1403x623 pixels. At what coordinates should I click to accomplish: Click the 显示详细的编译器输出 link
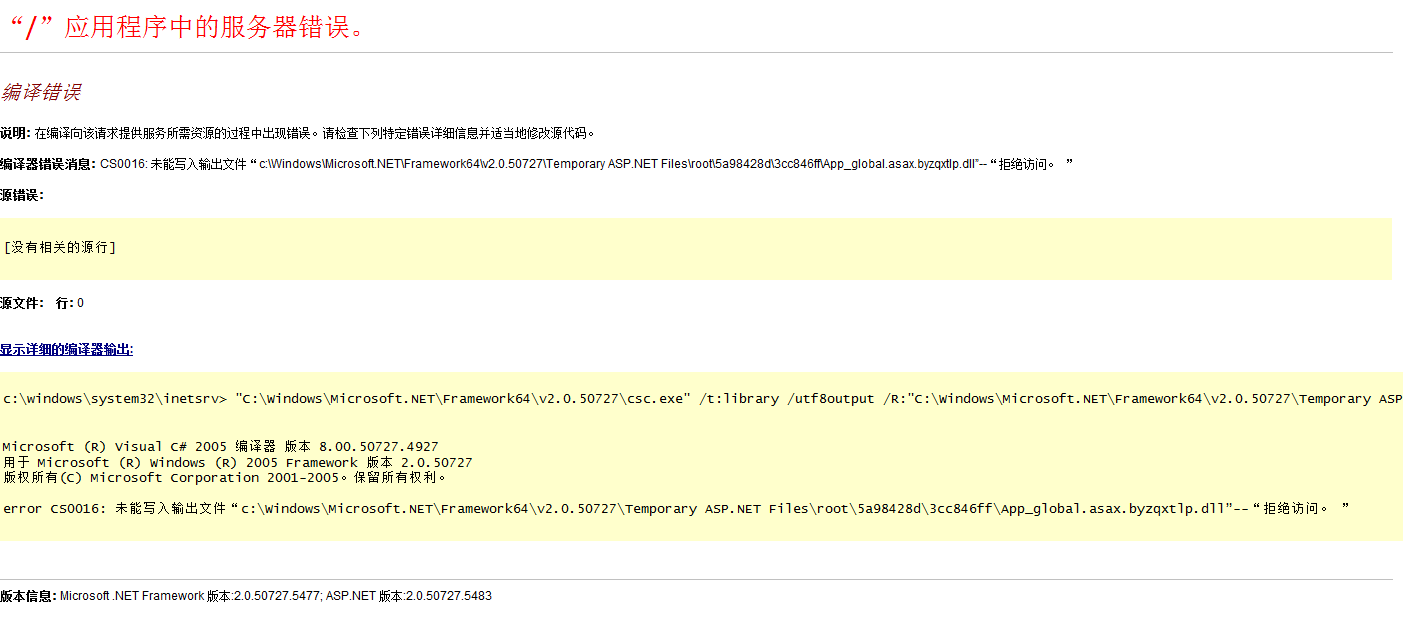point(66,349)
